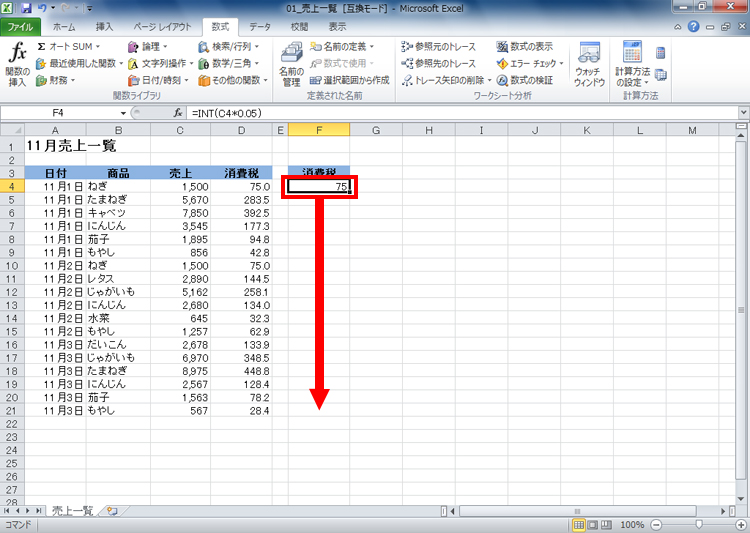Click the zoom slider handle
This screenshot has height=533, width=750.
click(699, 525)
